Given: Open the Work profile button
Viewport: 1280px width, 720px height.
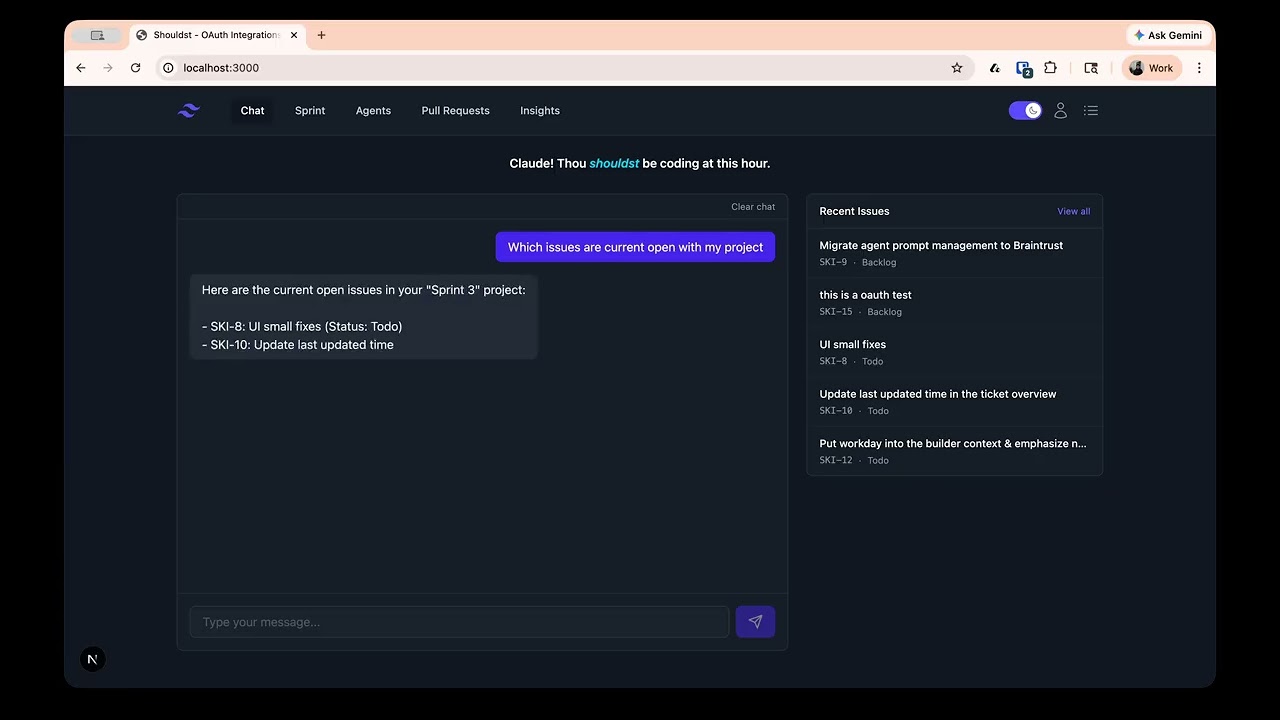Looking at the screenshot, I should point(1152,68).
